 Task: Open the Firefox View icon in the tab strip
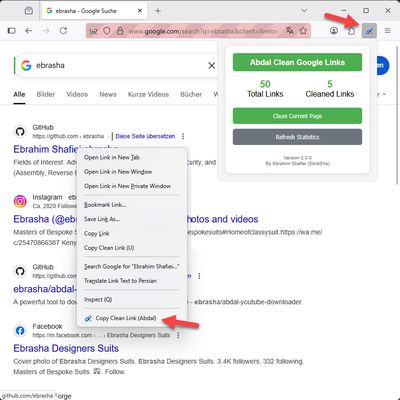[x=29, y=11]
